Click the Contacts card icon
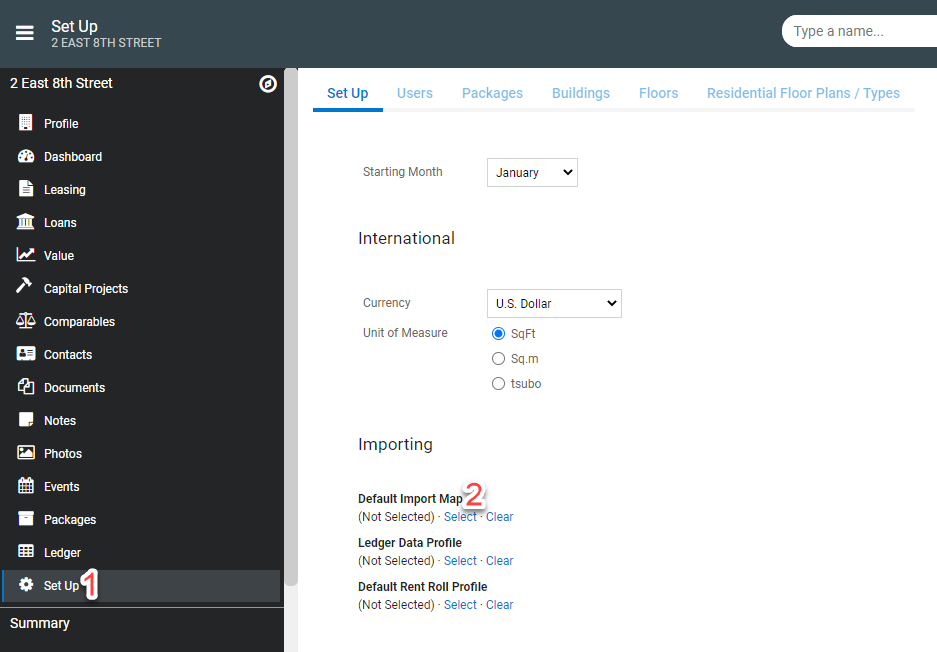Screen dimensions: 937x652 click(26, 354)
